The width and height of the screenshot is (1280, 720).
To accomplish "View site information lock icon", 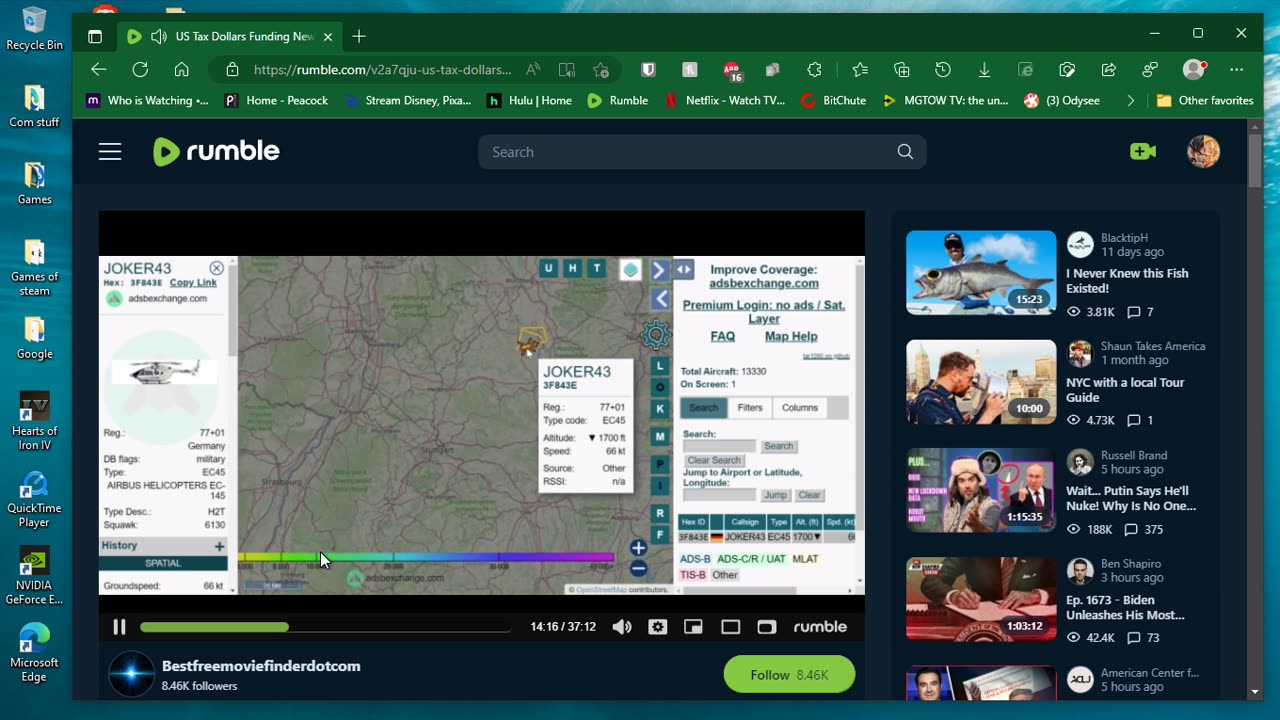I will tap(232, 70).
